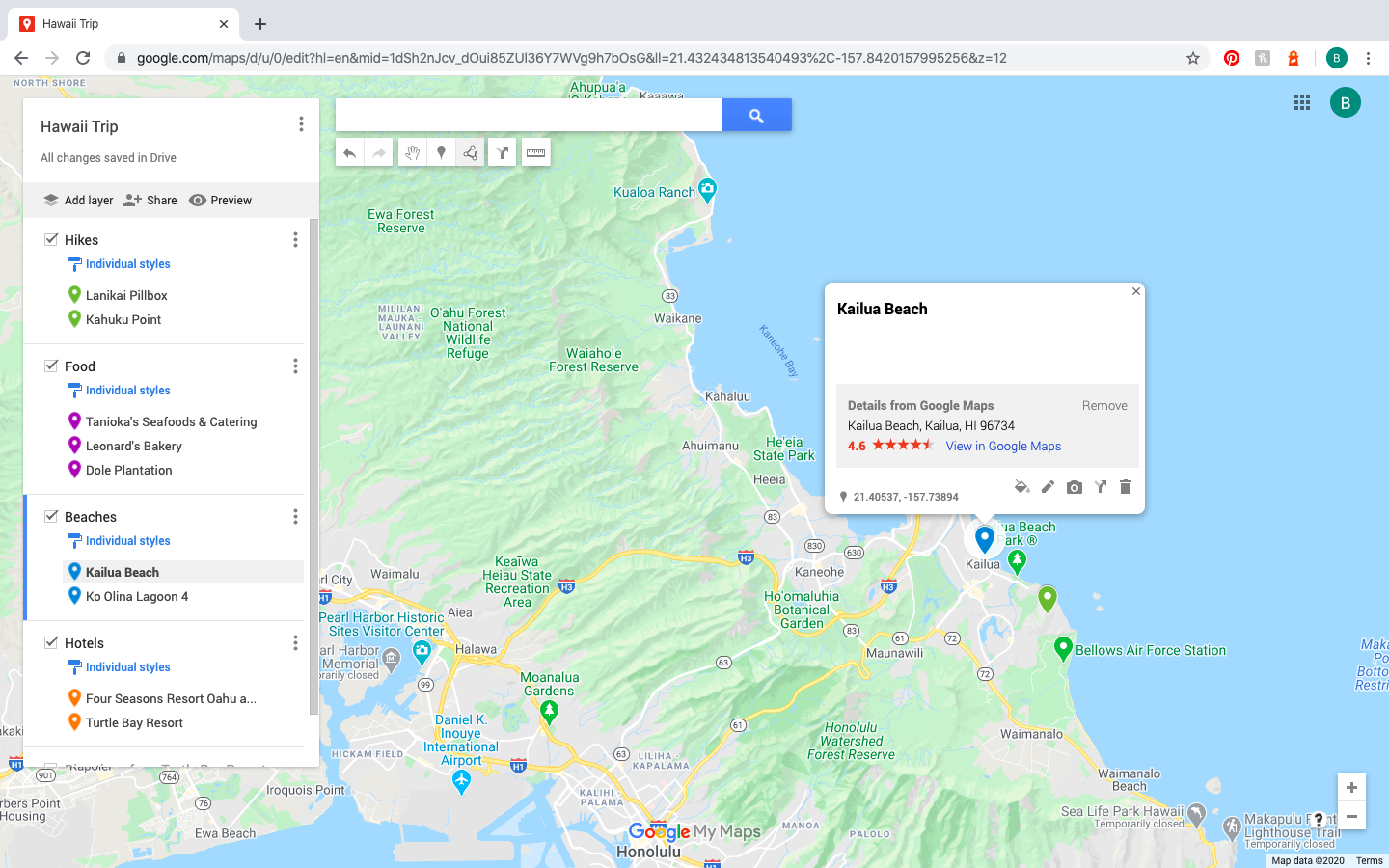Image resolution: width=1389 pixels, height=868 pixels.
Task: Click the Google account avatar on the map
Action: coord(1346,102)
